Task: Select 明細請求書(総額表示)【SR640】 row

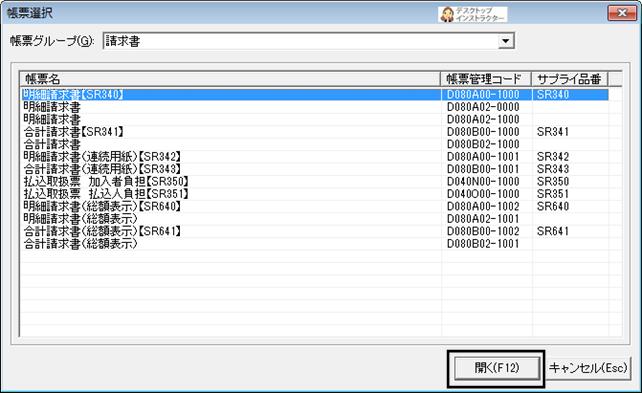Action: [314, 206]
